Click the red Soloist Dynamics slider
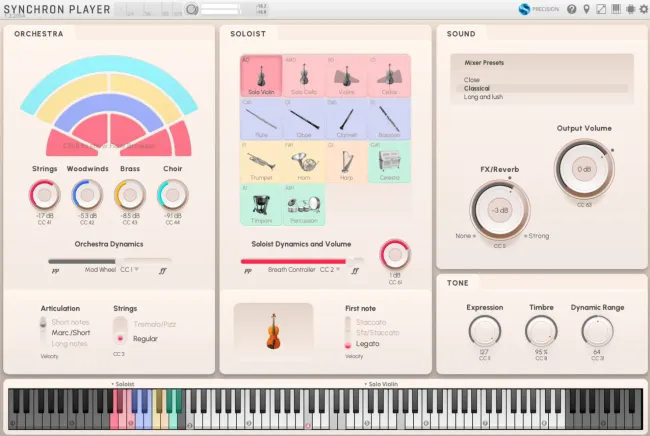The height and width of the screenshot is (436, 650). (302, 261)
